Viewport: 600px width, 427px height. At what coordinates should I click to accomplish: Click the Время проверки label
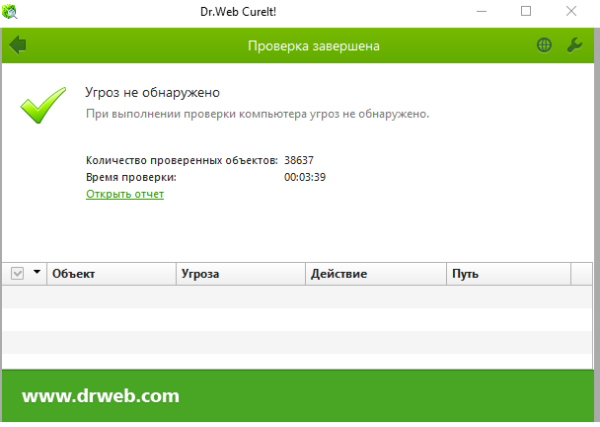pyautogui.click(x=131, y=178)
